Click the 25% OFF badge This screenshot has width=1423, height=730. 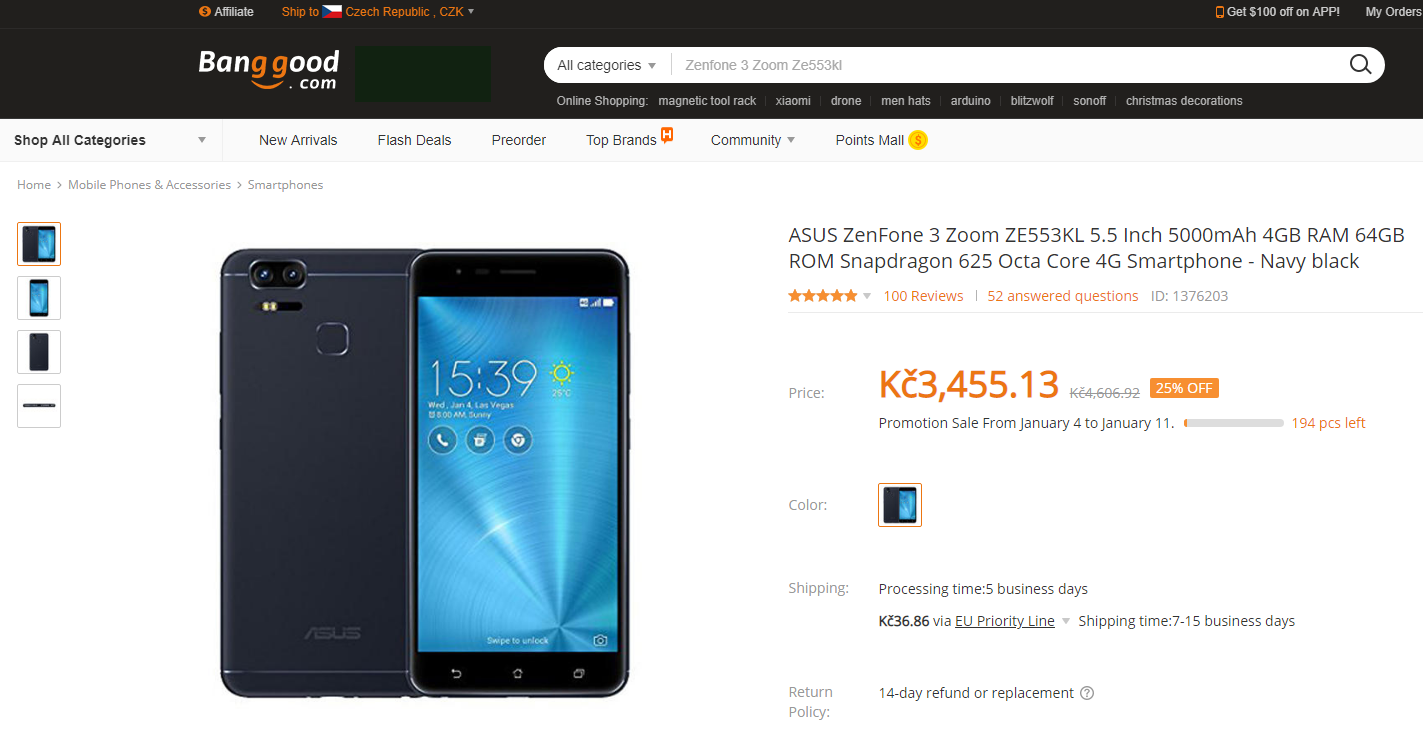[1184, 388]
